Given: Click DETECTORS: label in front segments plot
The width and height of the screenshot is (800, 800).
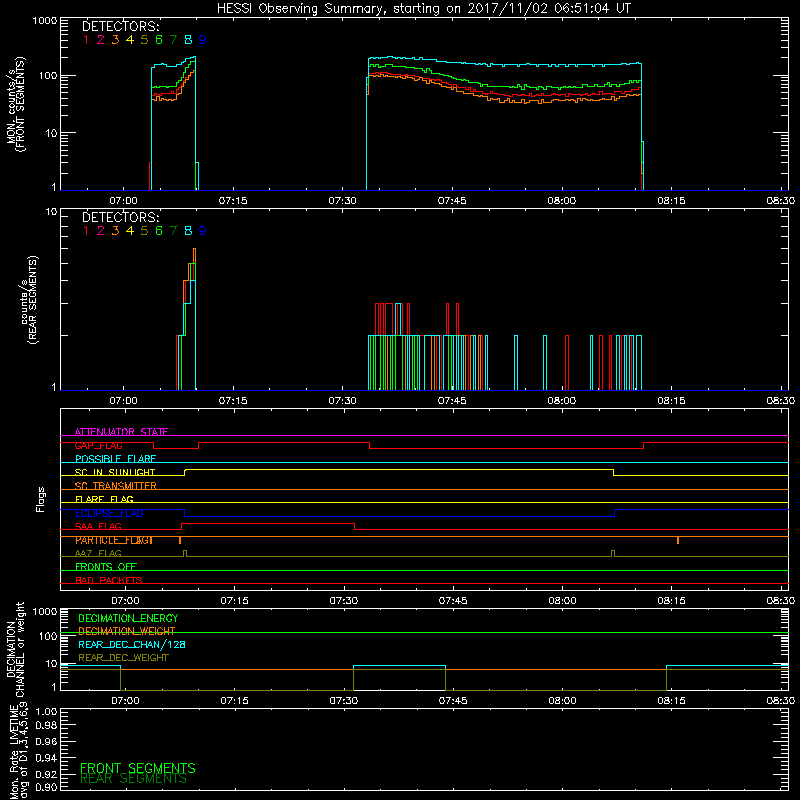Looking at the screenshot, I should pyautogui.click(x=121, y=27).
